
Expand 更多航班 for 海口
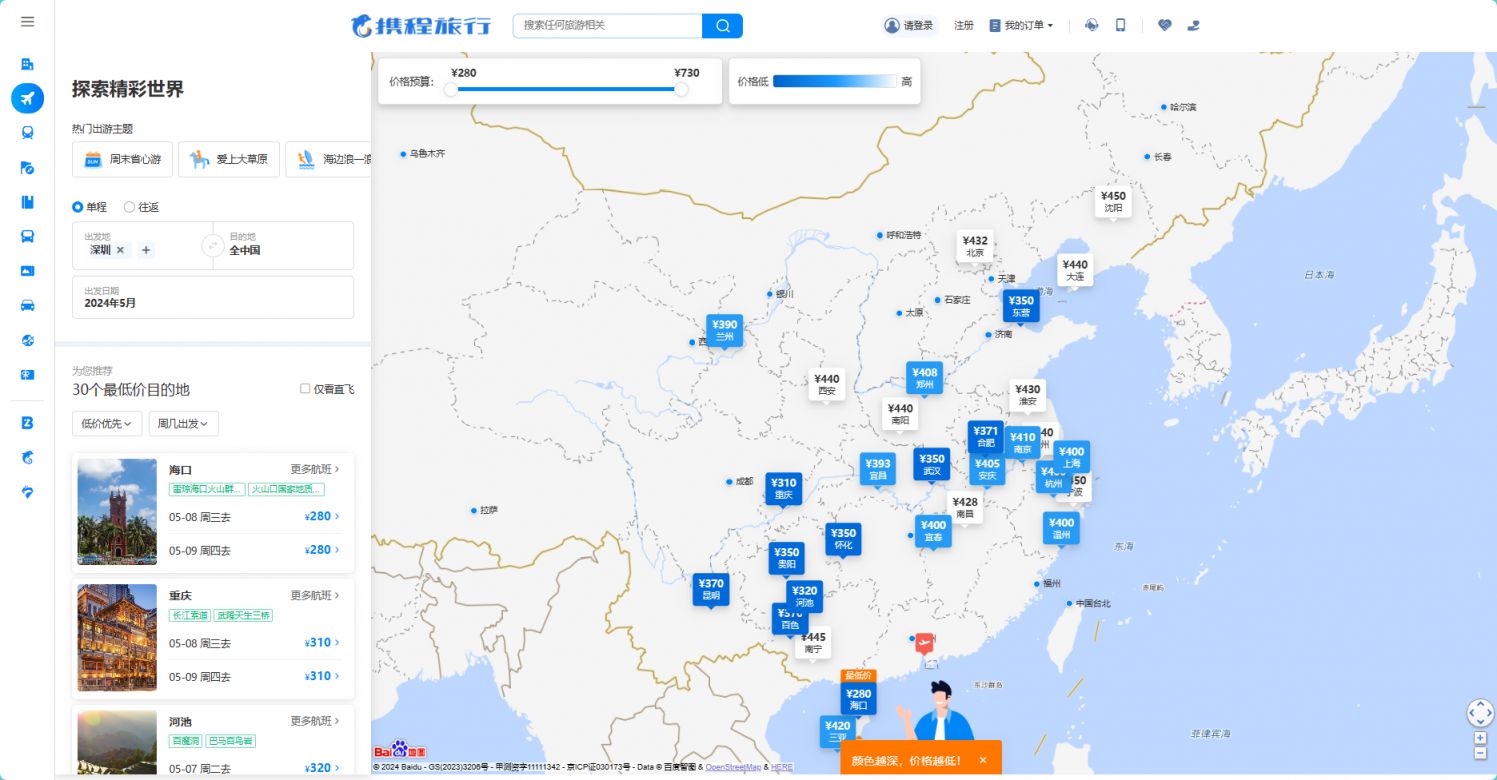click(315, 468)
